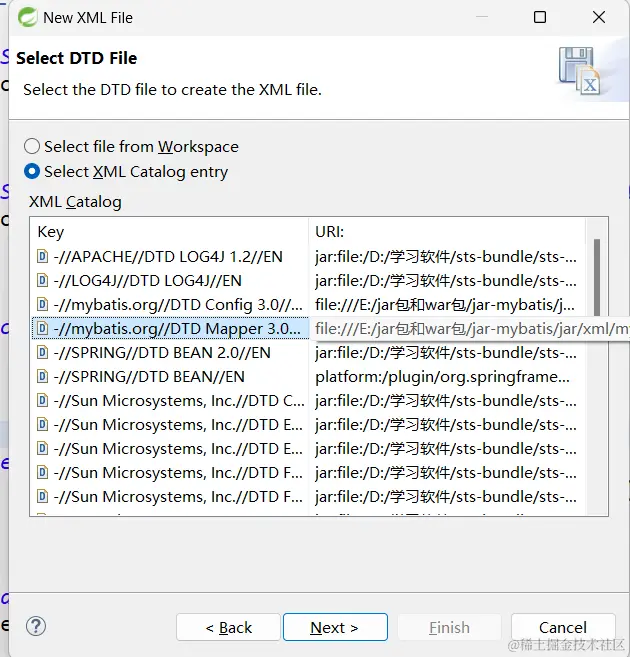Click the help question mark icon
Viewport: 630px width, 657px height.
tap(36, 627)
